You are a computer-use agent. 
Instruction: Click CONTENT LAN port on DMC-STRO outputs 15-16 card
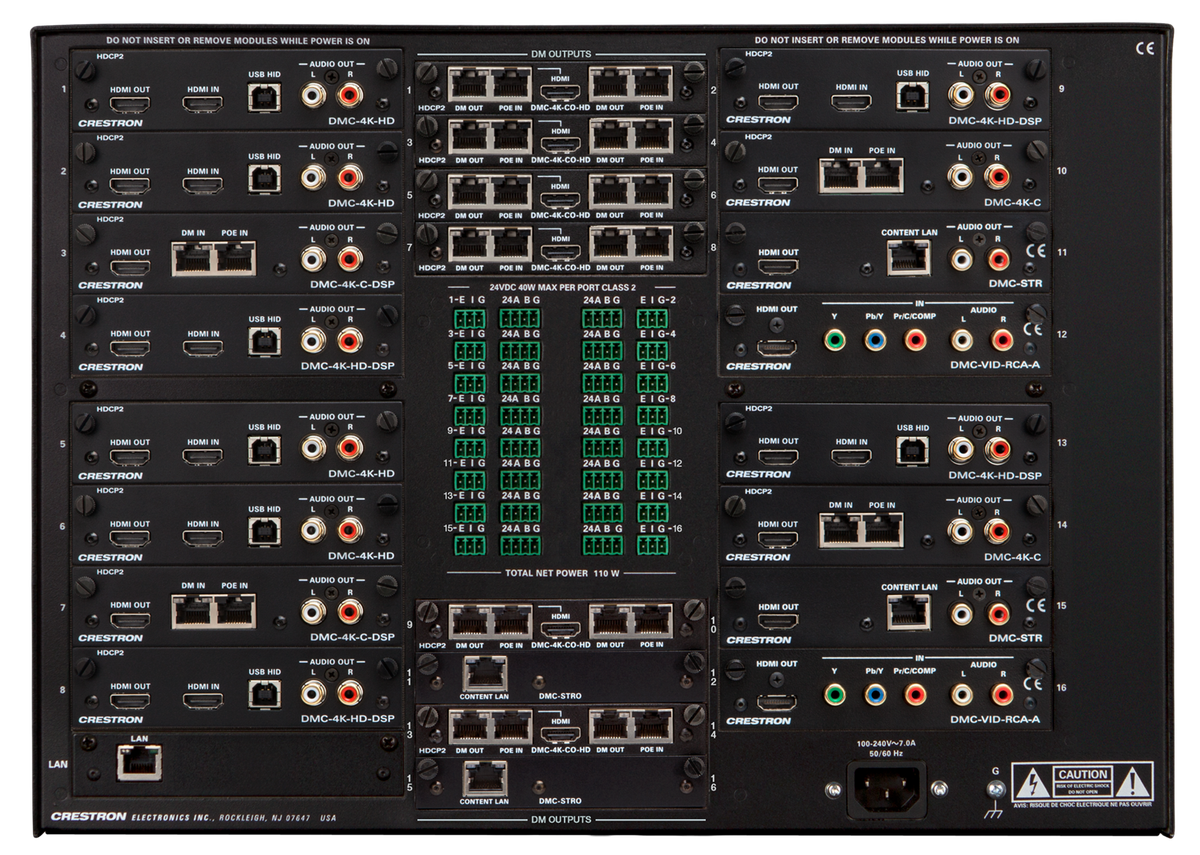(485, 780)
